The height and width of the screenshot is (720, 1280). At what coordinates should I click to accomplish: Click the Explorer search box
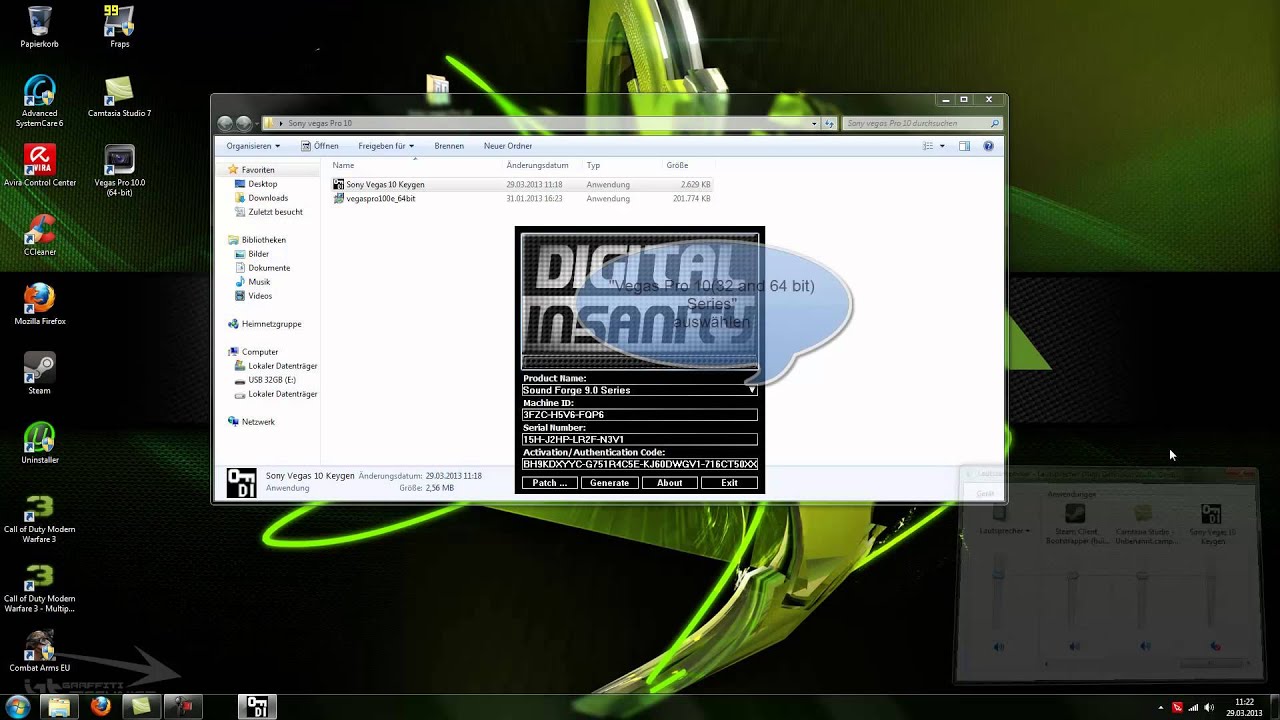[922, 123]
